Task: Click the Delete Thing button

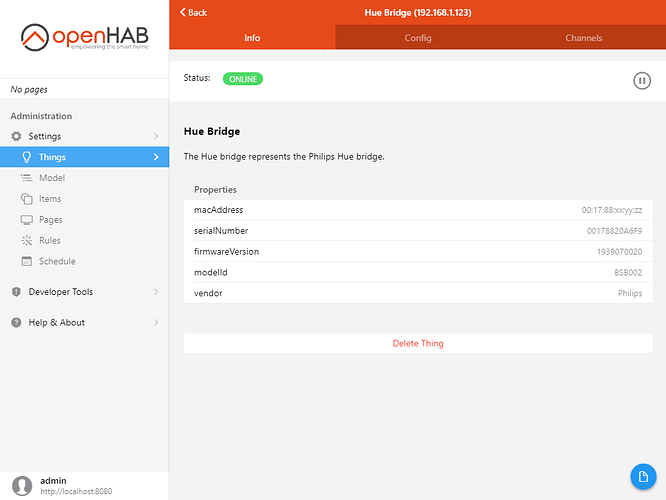Action: [x=418, y=343]
